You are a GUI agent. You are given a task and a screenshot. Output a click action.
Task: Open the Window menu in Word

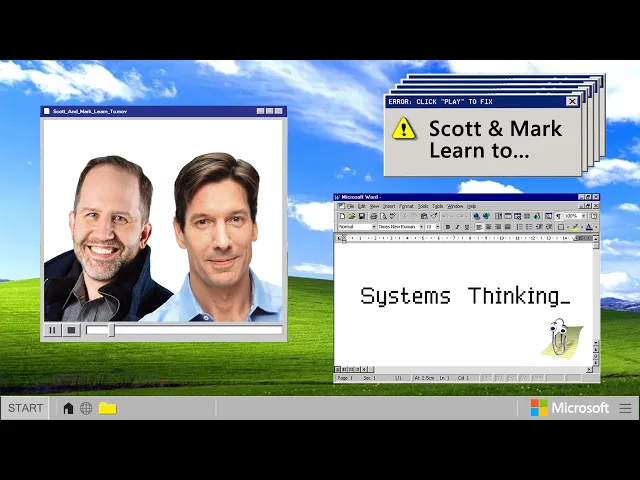coord(455,207)
